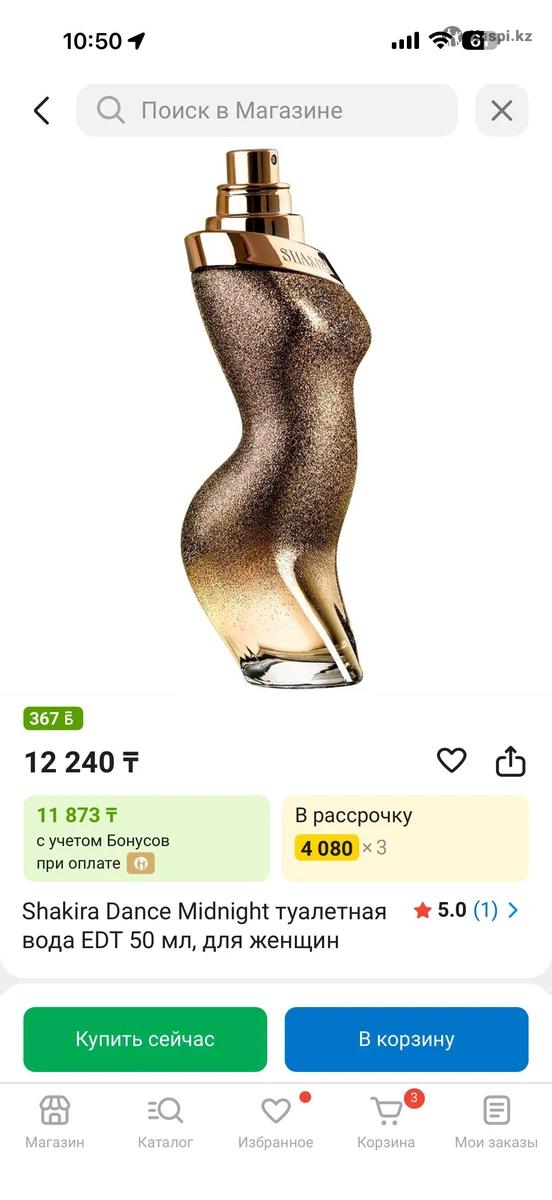This screenshot has width=552, height=1200.
Task: Open the Каталог tab
Action: click(x=165, y=1121)
